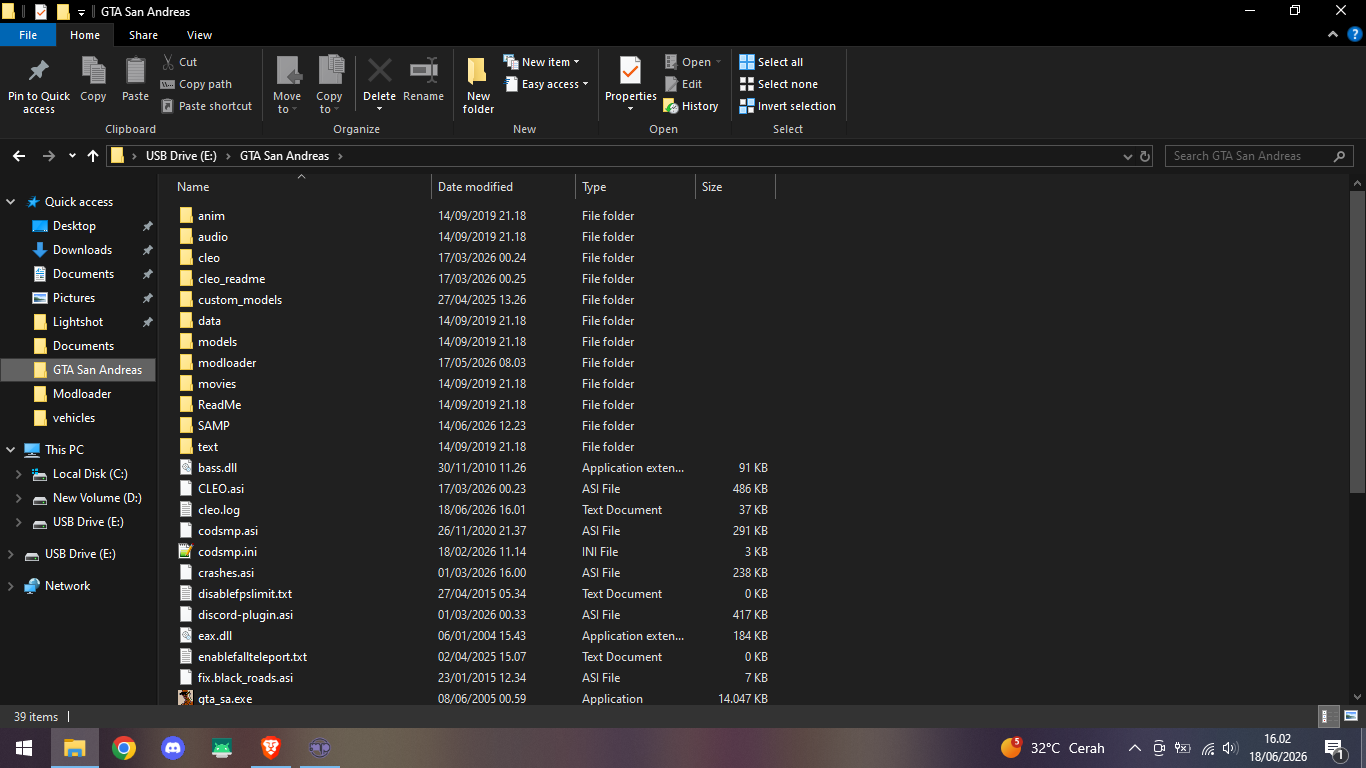The image size is (1366, 768).
Task: Click the Rename ribbon icon
Action: coord(424,70)
